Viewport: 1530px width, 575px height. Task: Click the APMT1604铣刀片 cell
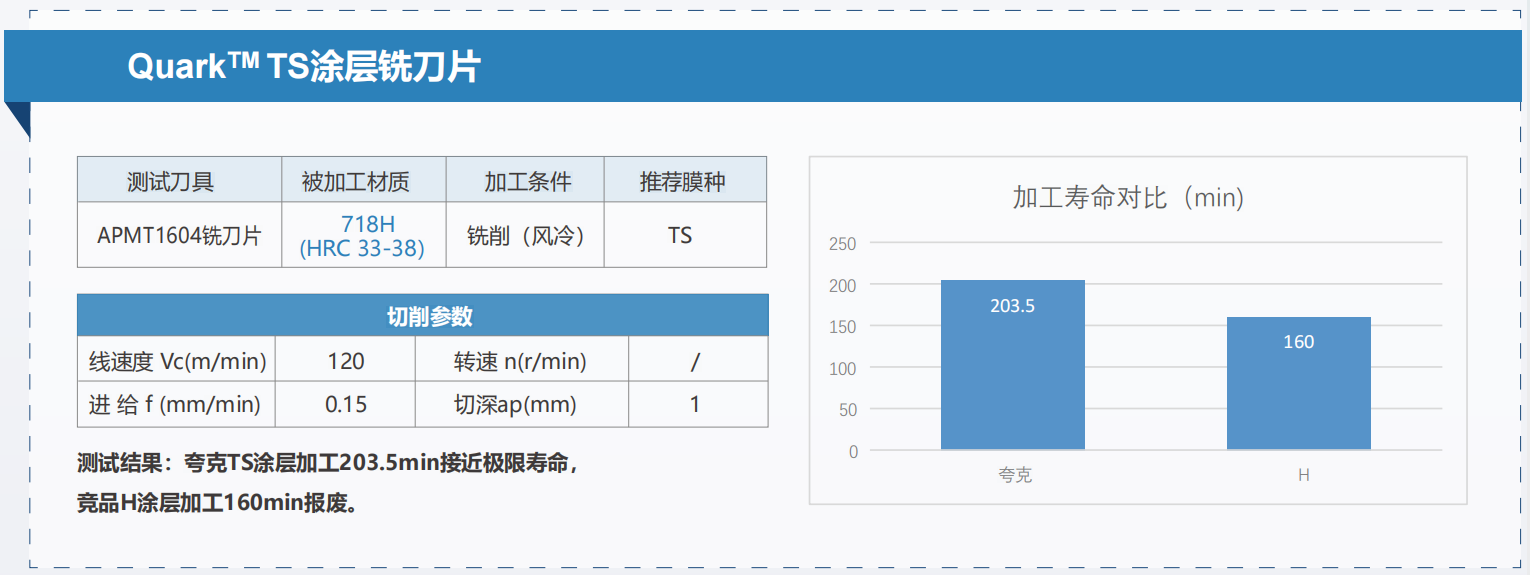coord(180,236)
